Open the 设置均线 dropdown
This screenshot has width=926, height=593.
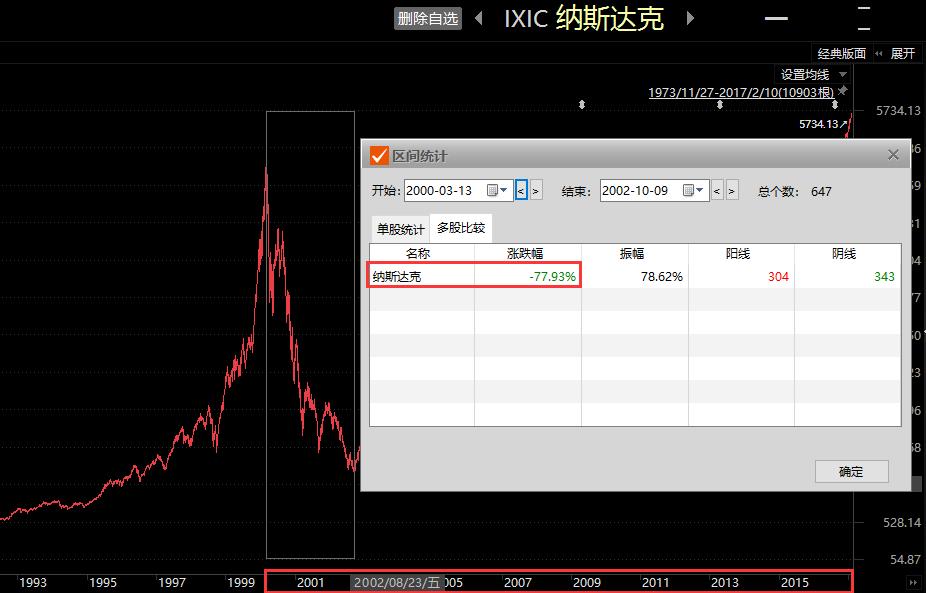814,74
